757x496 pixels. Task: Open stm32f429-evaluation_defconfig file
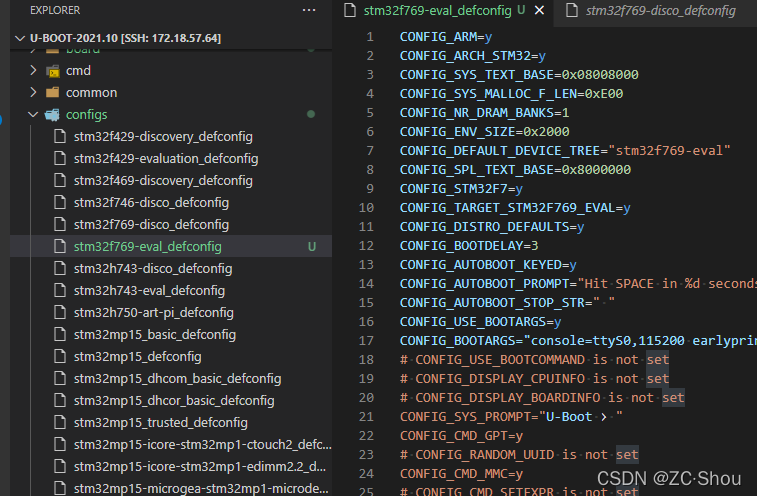point(166,158)
